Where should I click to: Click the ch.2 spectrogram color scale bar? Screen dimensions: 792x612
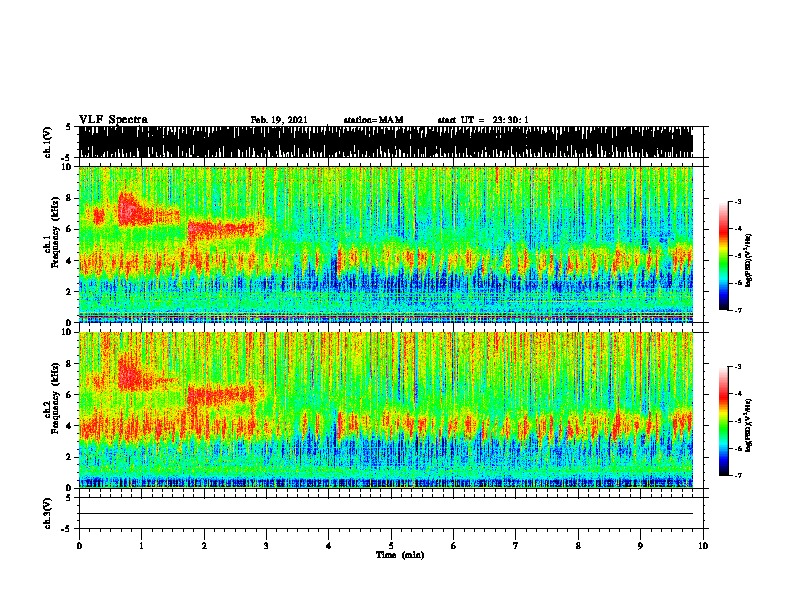(724, 421)
